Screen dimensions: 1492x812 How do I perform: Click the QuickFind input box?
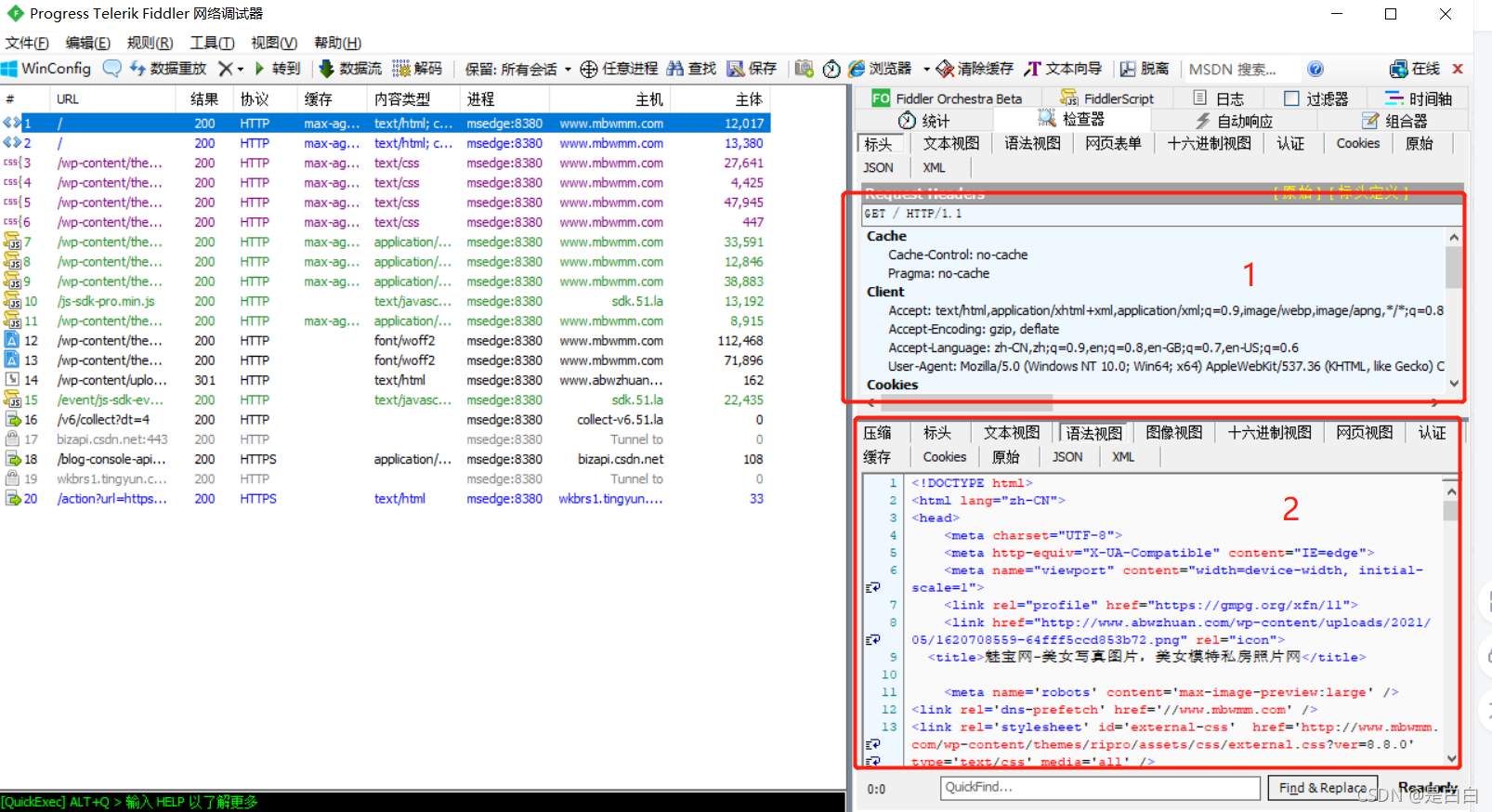point(1100,787)
